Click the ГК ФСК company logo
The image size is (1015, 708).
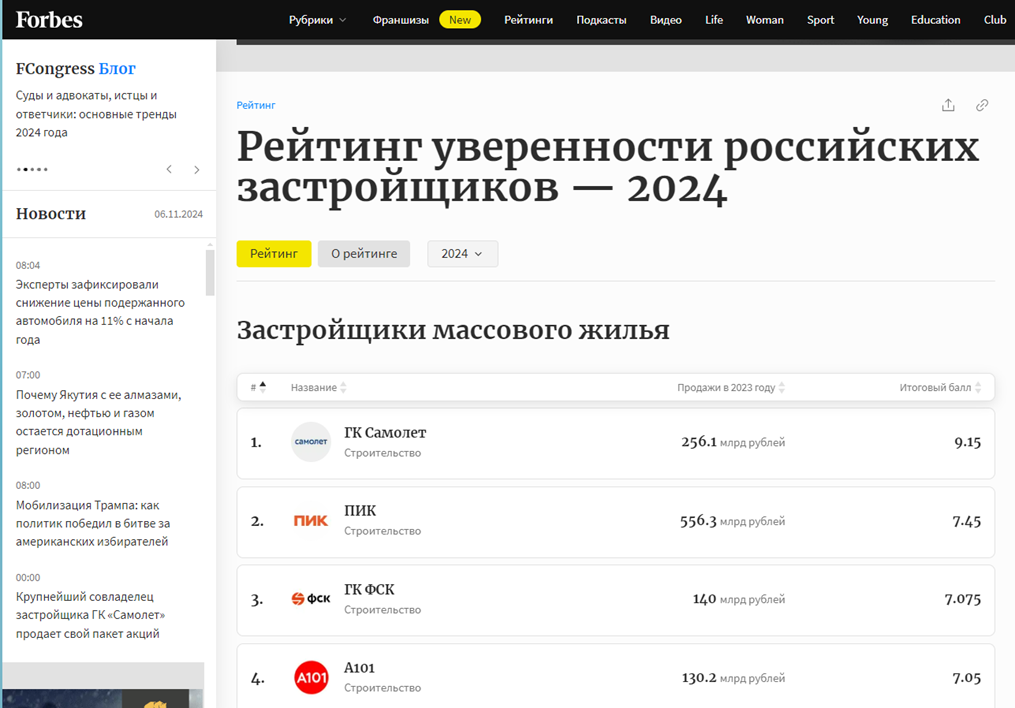click(x=311, y=599)
